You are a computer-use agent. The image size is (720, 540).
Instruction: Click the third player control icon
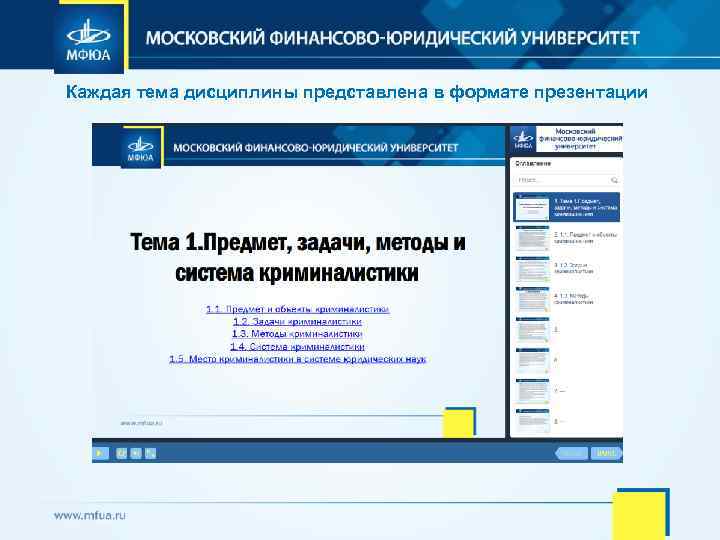136,453
